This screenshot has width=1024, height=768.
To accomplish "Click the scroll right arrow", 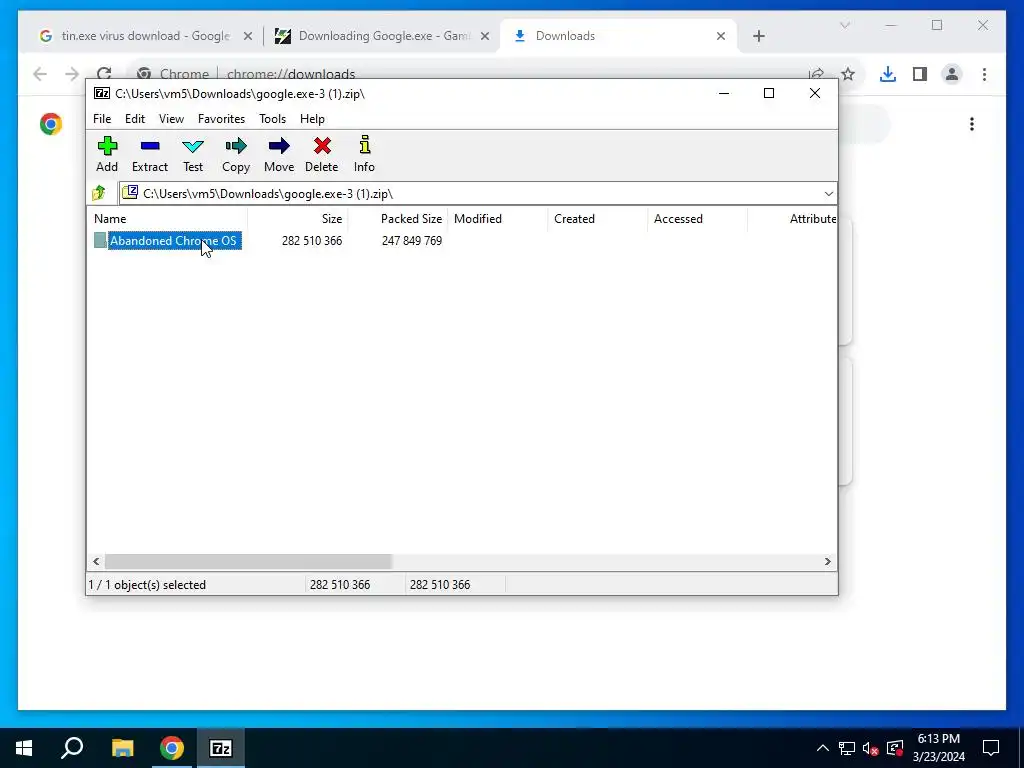I will click(827, 562).
